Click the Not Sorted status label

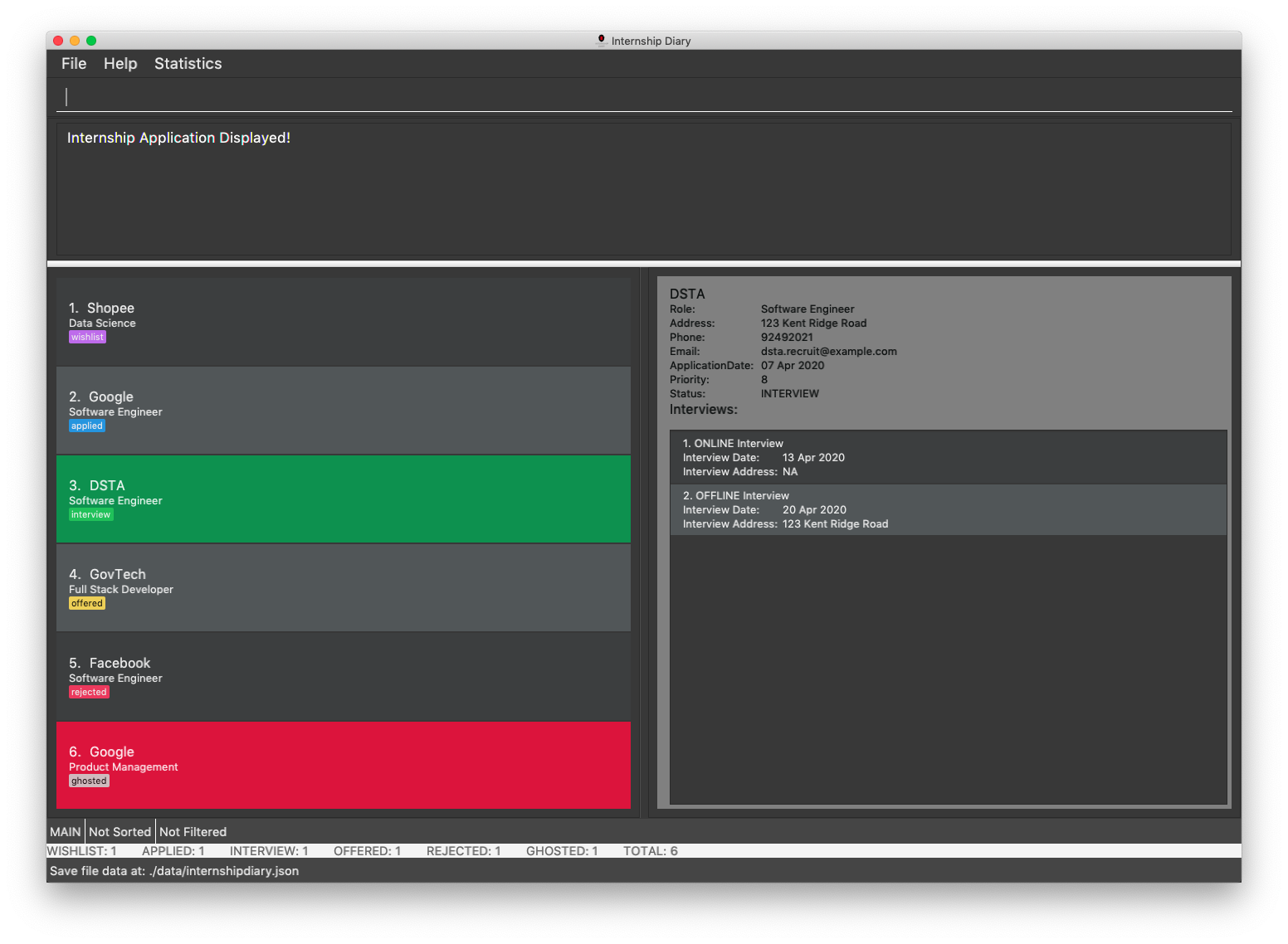tap(120, 832)
